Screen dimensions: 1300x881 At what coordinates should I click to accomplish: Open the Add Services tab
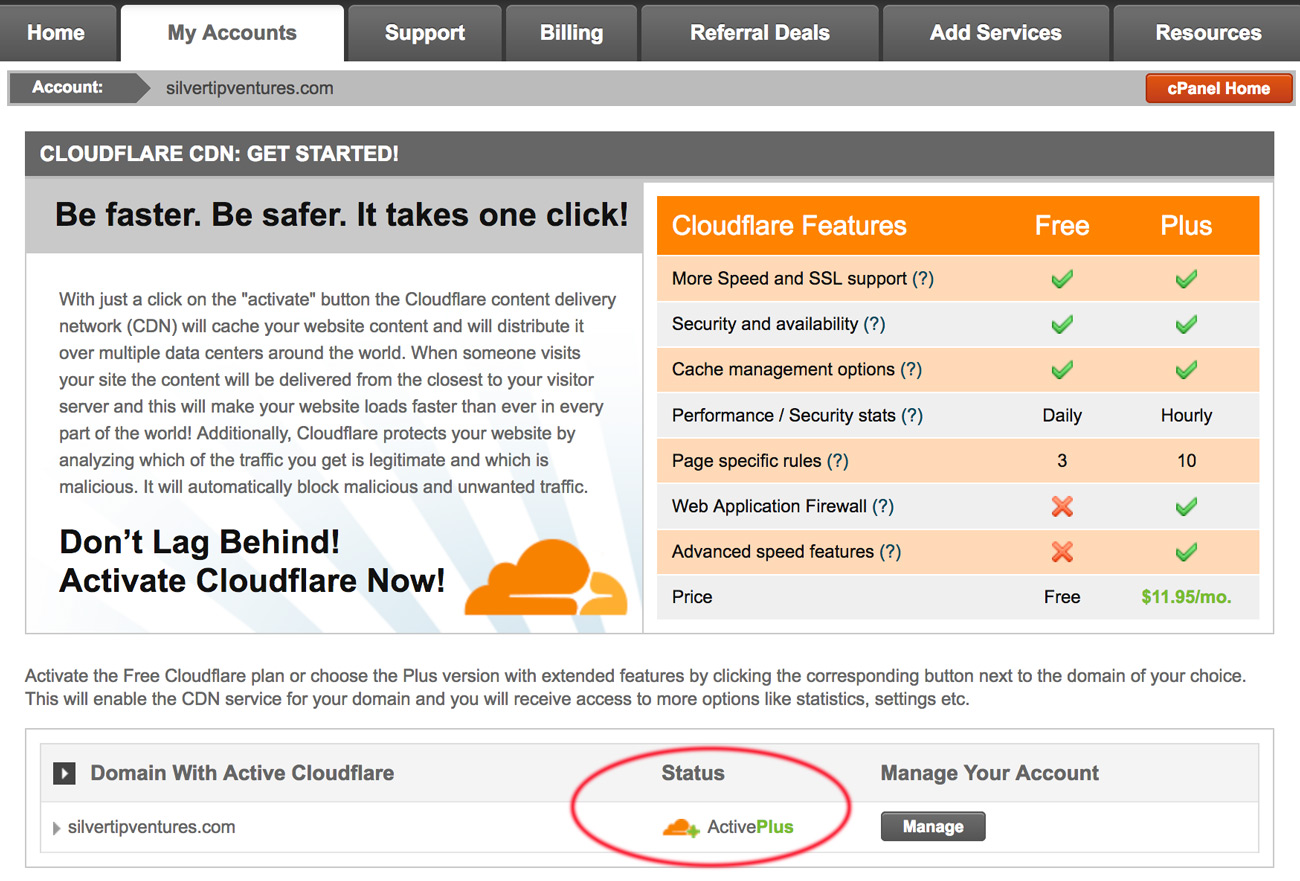(996, 32)
